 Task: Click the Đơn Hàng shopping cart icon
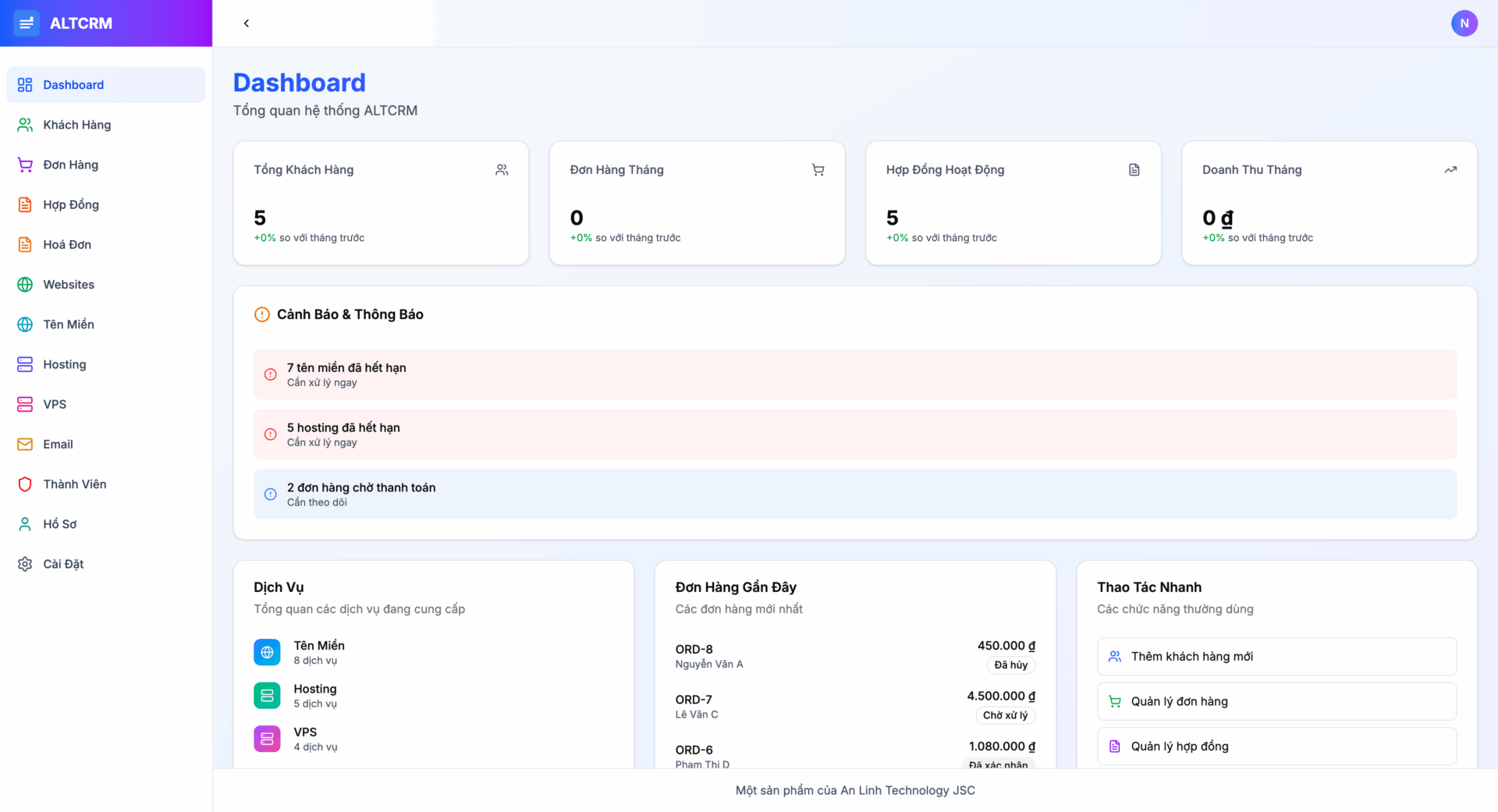pyautogui.click(x=24, y=165)
